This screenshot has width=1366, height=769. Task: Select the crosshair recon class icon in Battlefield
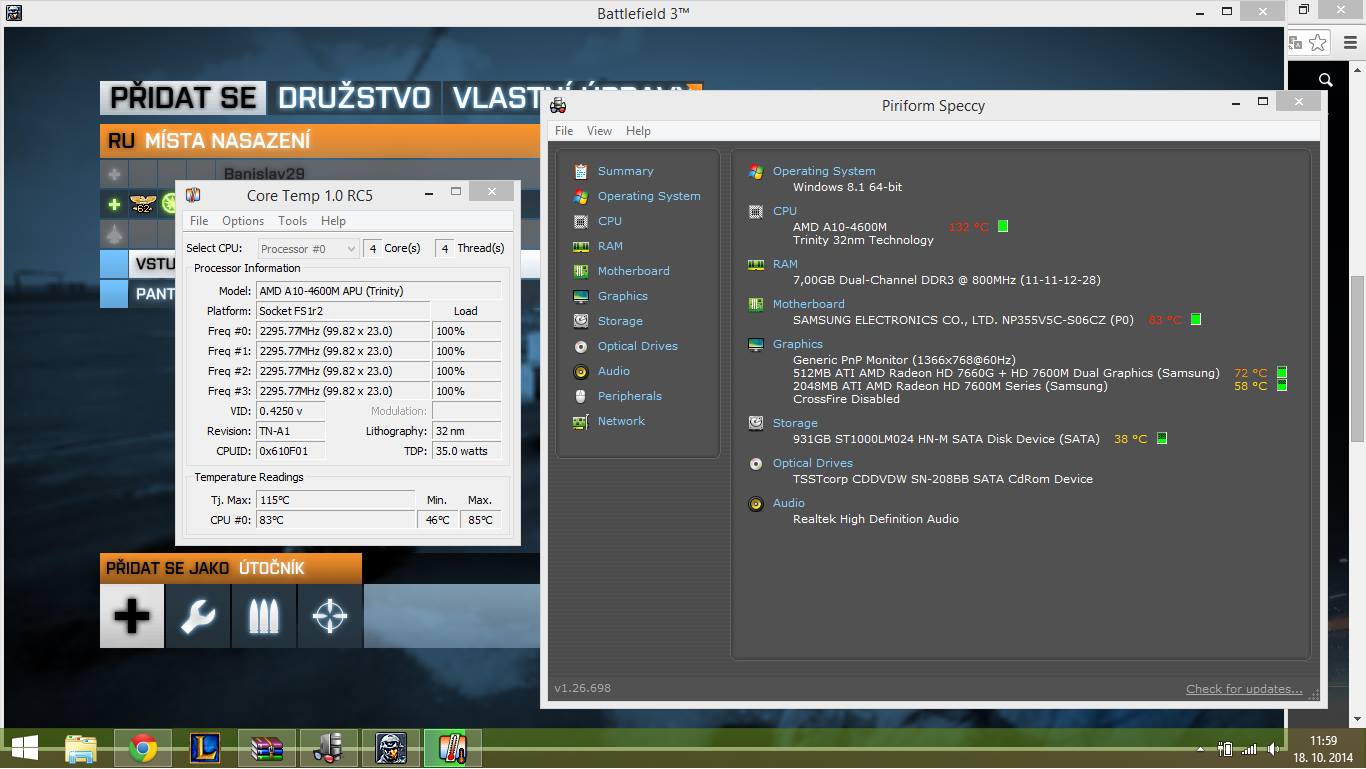[330, 616]
